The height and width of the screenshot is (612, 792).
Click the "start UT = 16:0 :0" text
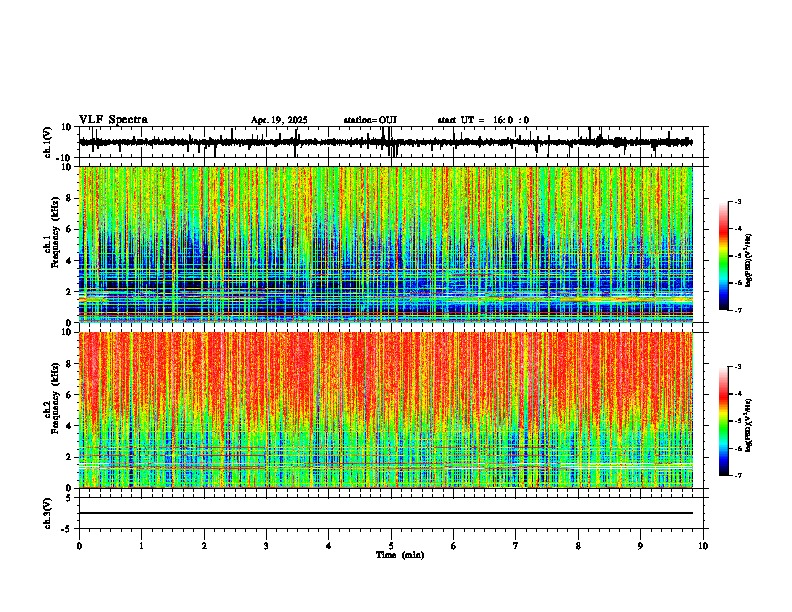pos(483,120)
